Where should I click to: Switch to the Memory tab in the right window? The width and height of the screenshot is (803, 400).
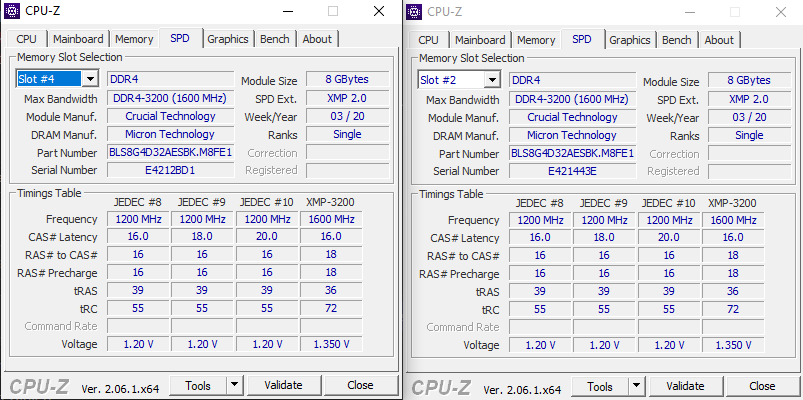tap(536, 40)
